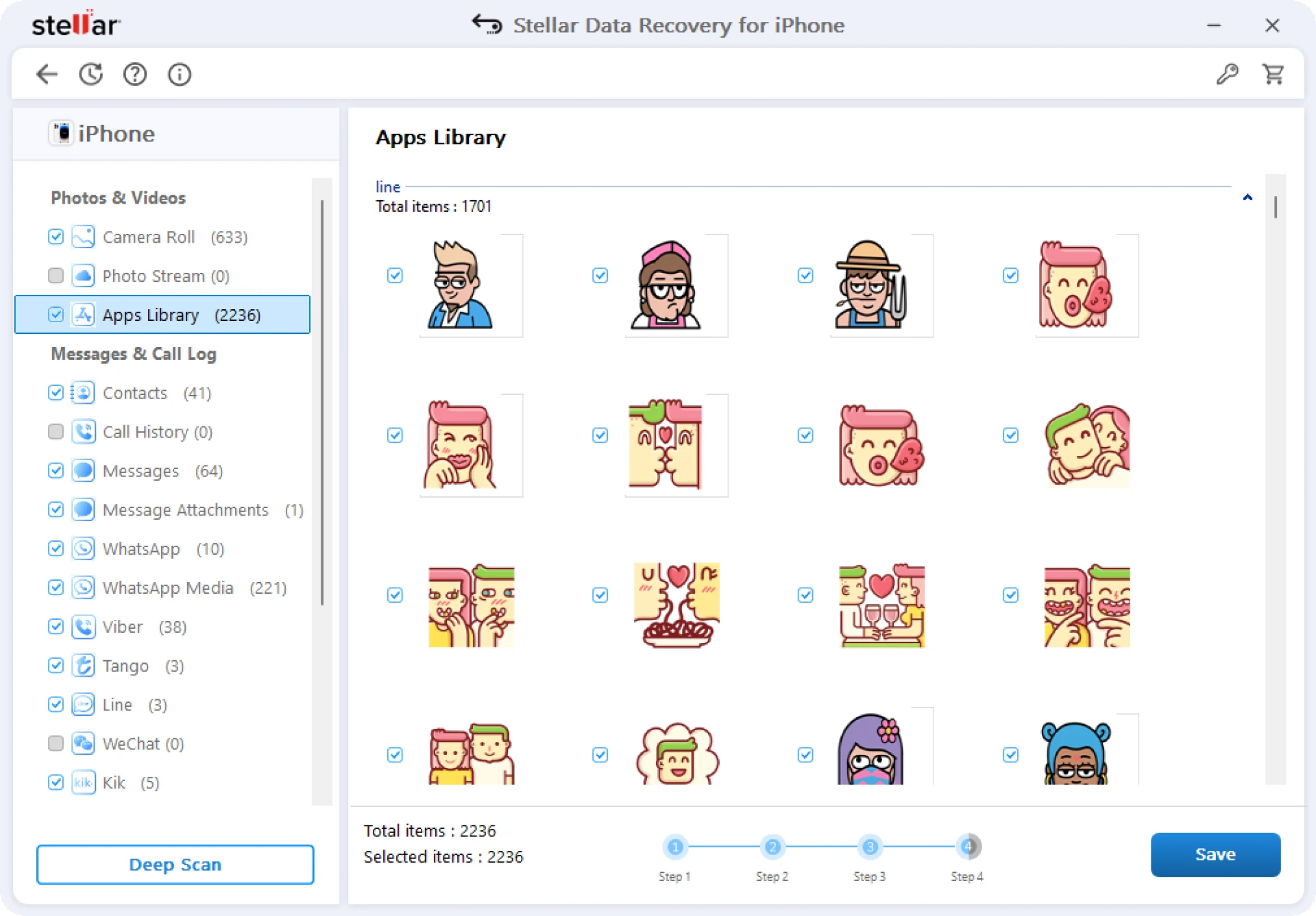Open the scan history icon

pyautogui.click(x=90, y=74)
